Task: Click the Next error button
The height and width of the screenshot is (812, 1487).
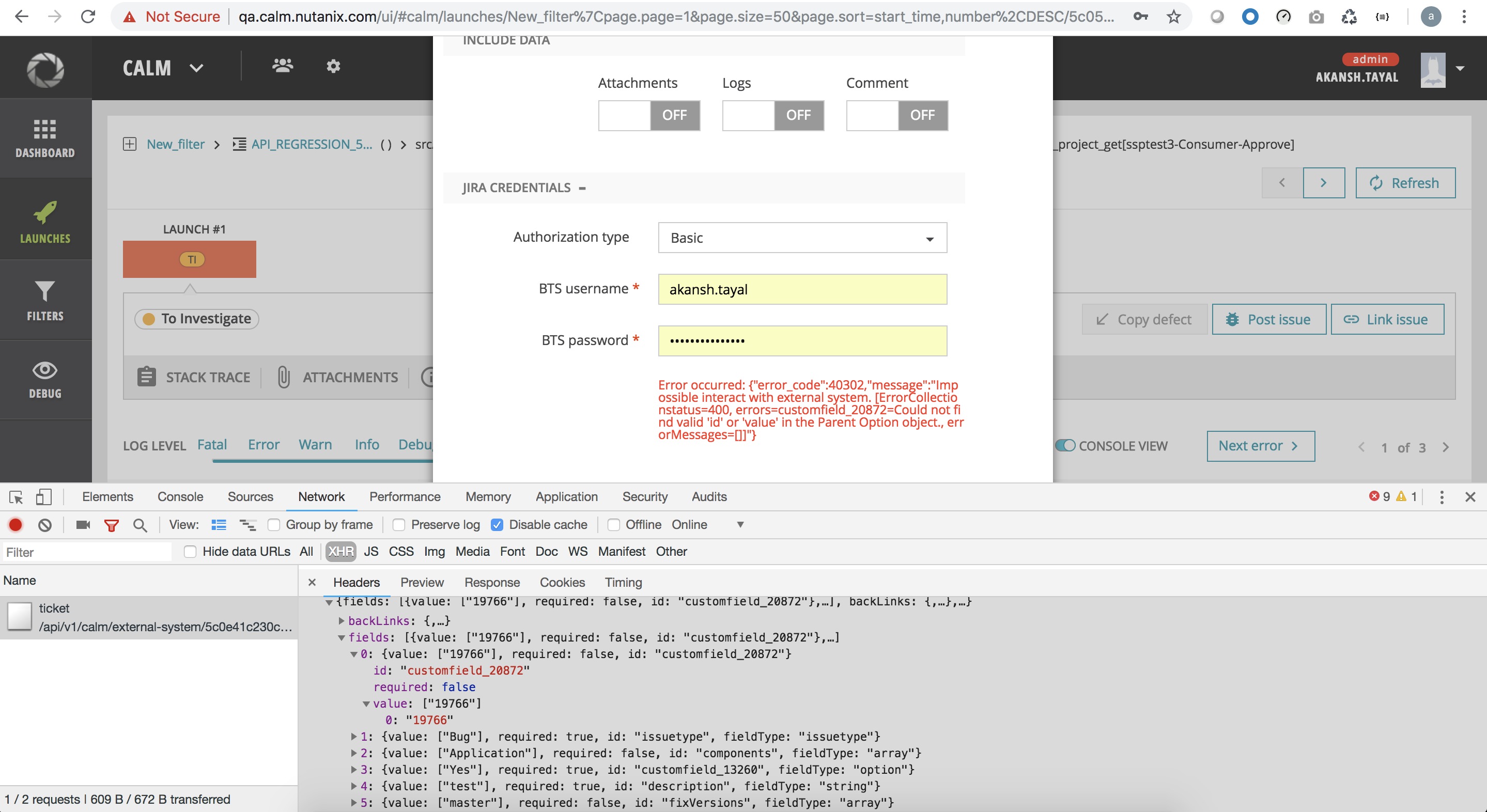Action: pos(1260,446)
